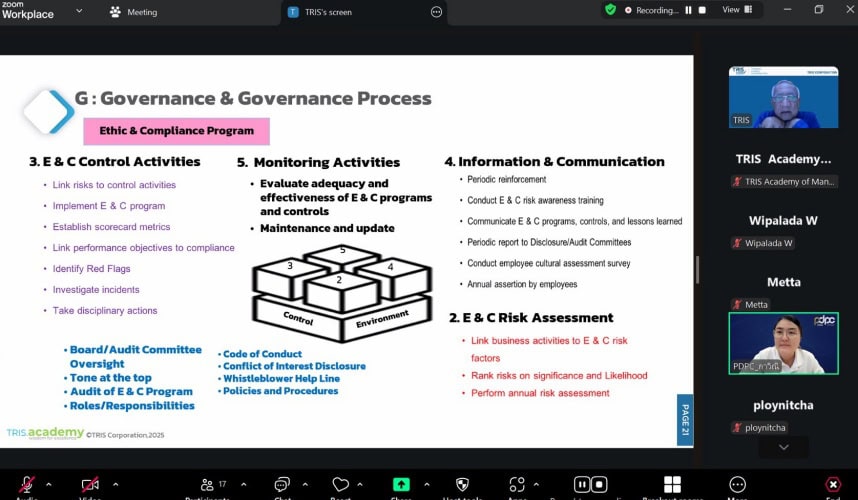Open Breakout rooms
858x500 pixels.
(x=672, y=485)
